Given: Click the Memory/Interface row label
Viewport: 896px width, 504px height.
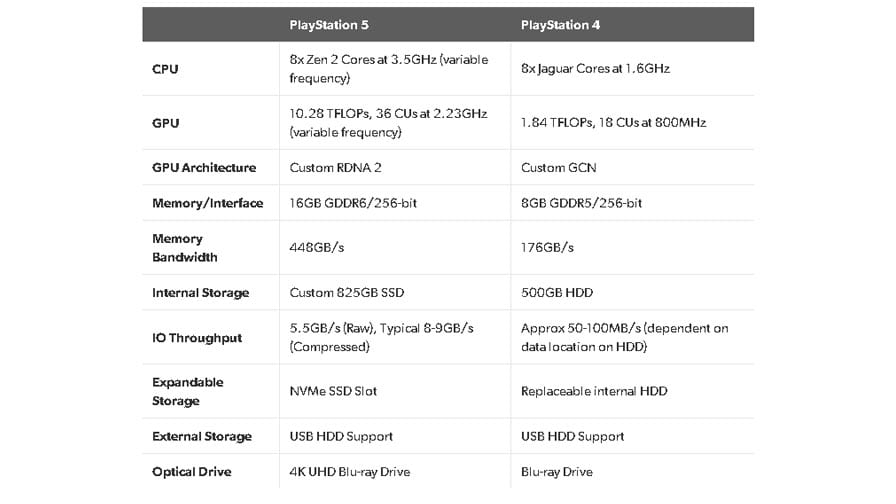Looking at the screenshot, I should (x=207, y=203).
